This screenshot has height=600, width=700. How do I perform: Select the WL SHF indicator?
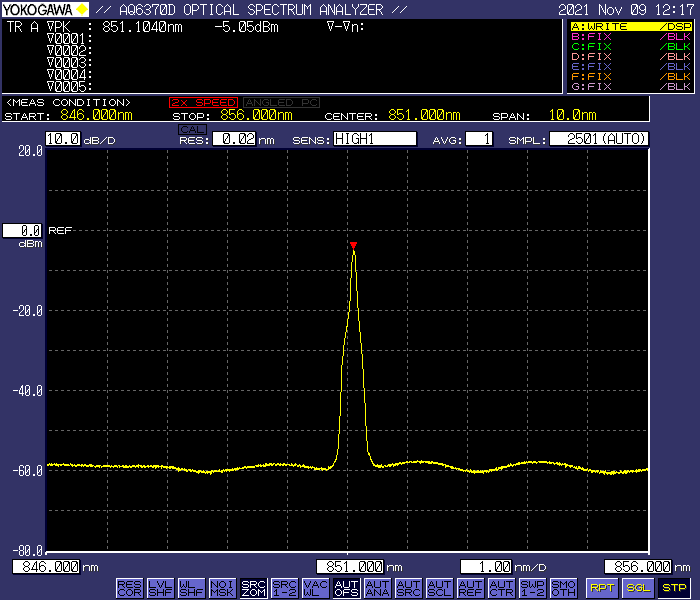pyautogui.click(x=191, y=588)
